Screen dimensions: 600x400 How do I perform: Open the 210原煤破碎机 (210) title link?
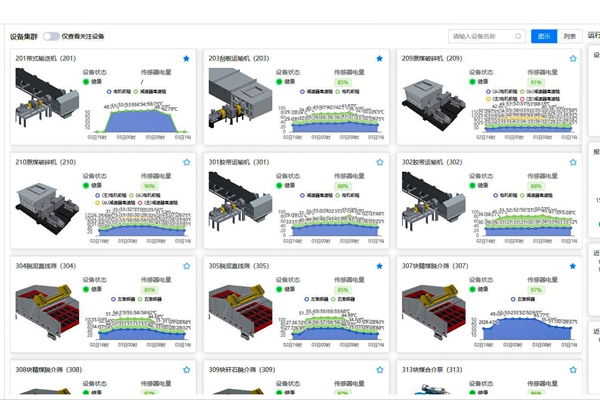click(x=46, y=162)
